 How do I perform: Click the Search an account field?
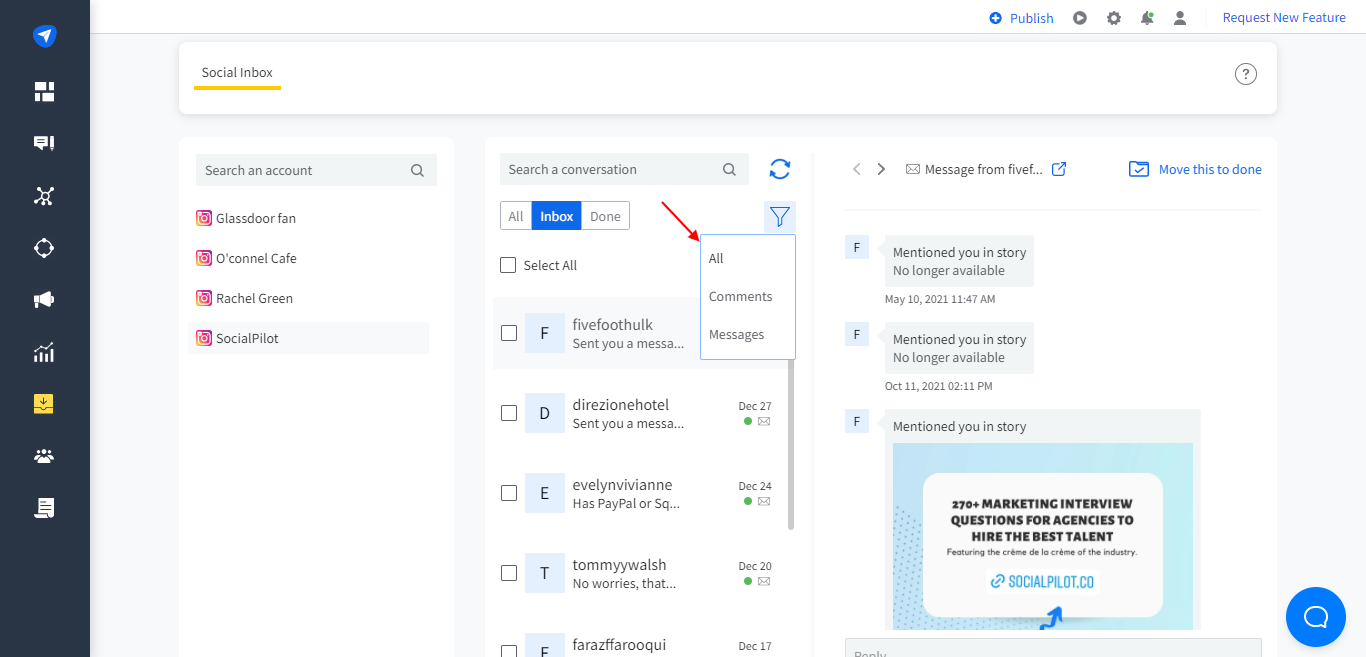316,170
